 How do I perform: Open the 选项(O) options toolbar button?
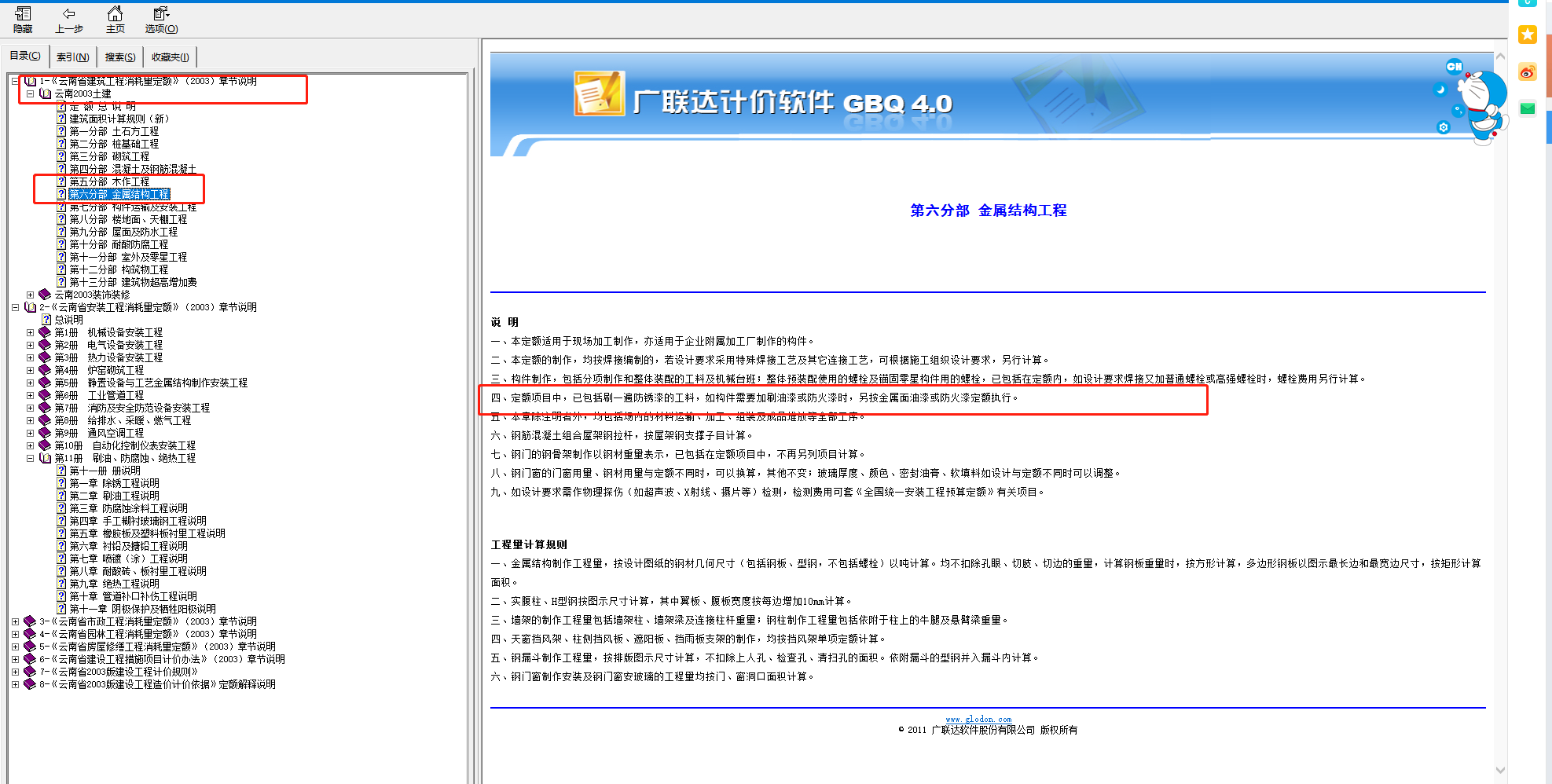tap(161, 20)
